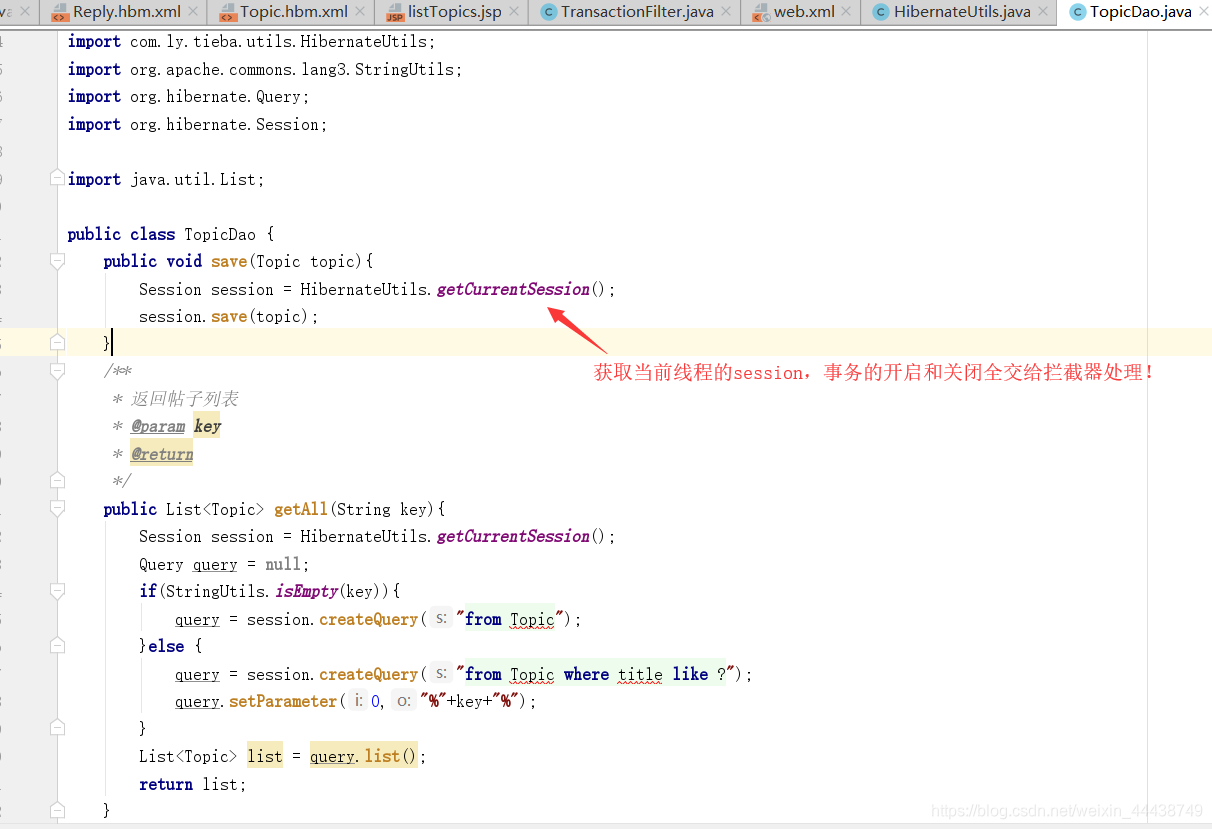Click the StringUtils import line
Viewport: 1212px width, 829px height.
point(265,69)
